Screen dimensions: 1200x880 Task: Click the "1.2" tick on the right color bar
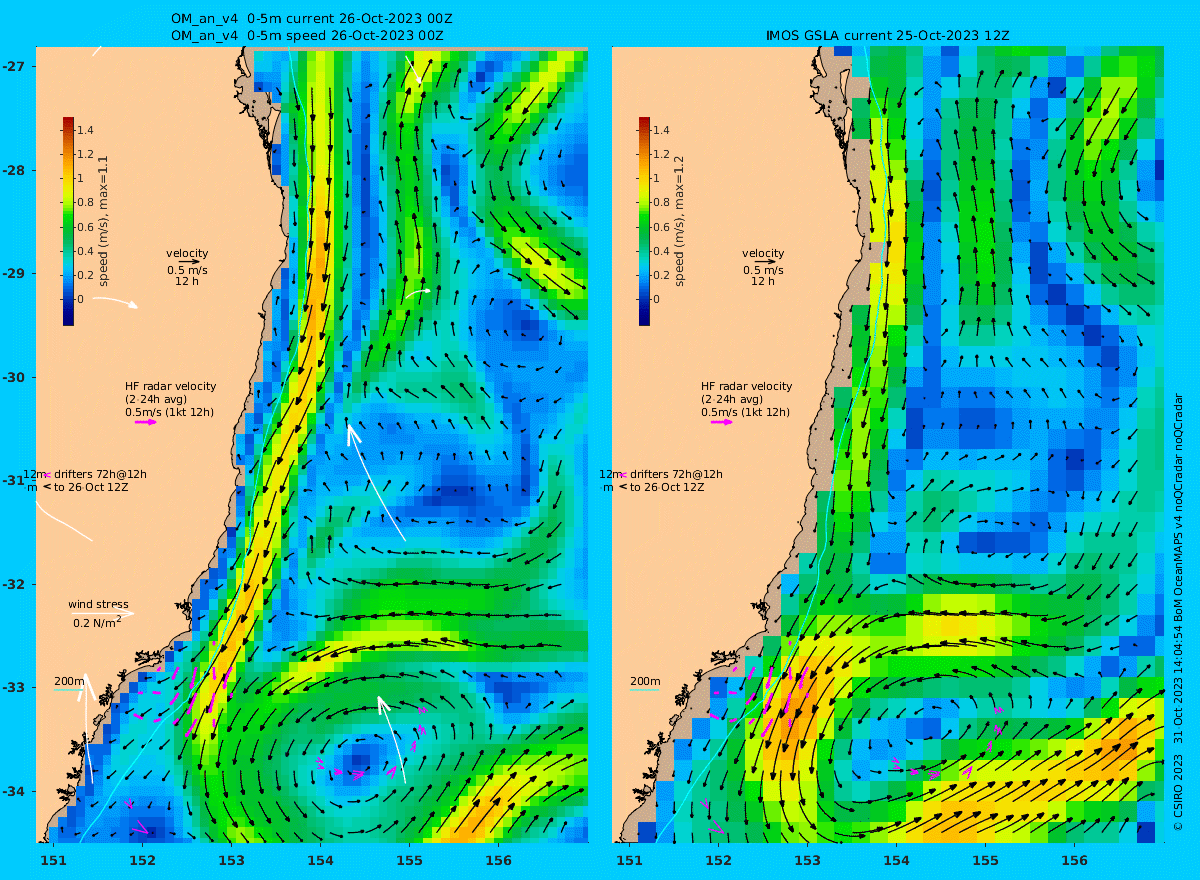(x=662, y=154)
